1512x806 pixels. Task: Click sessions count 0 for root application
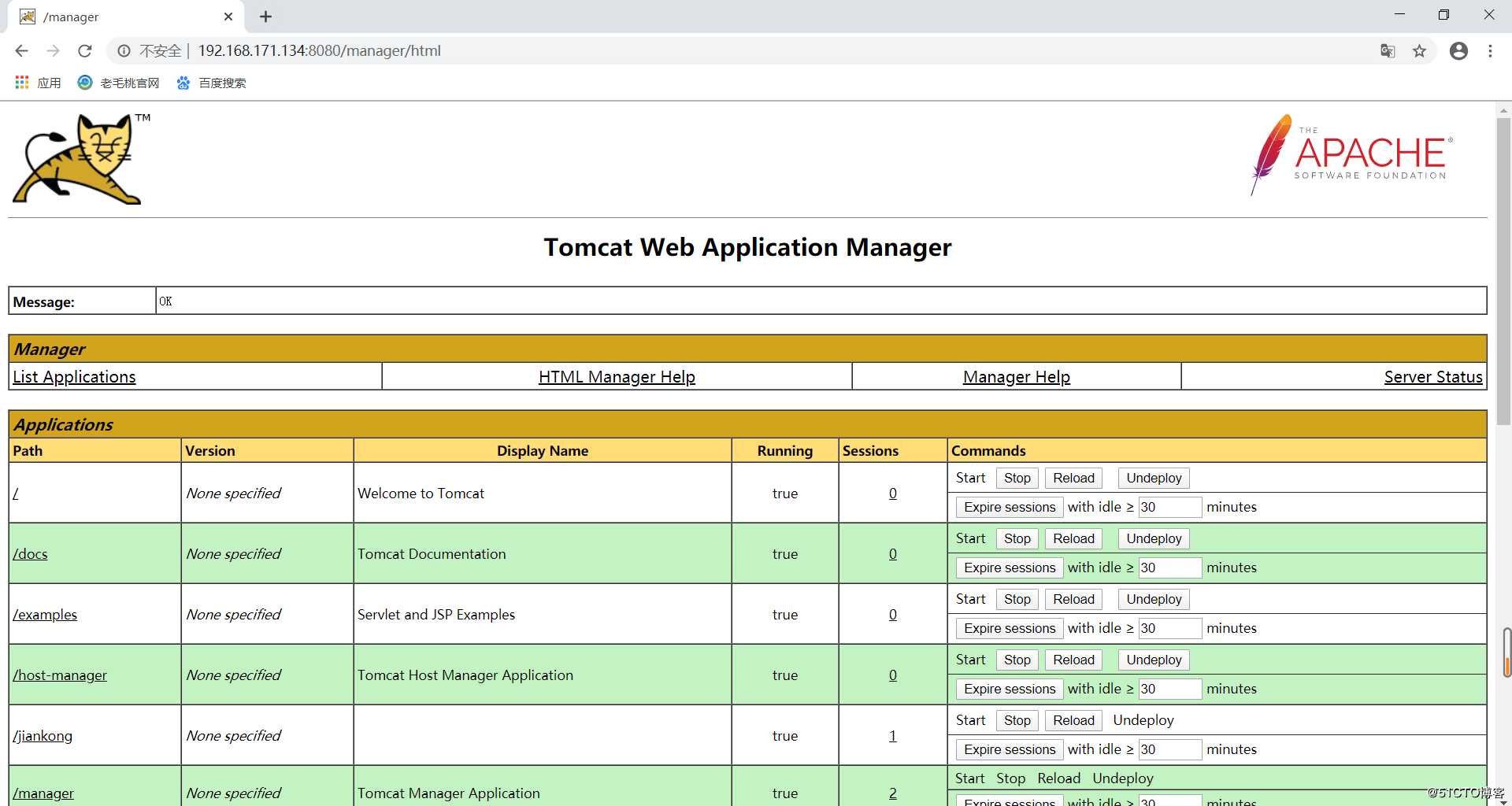pyautogui.click(x=893, y=494)
